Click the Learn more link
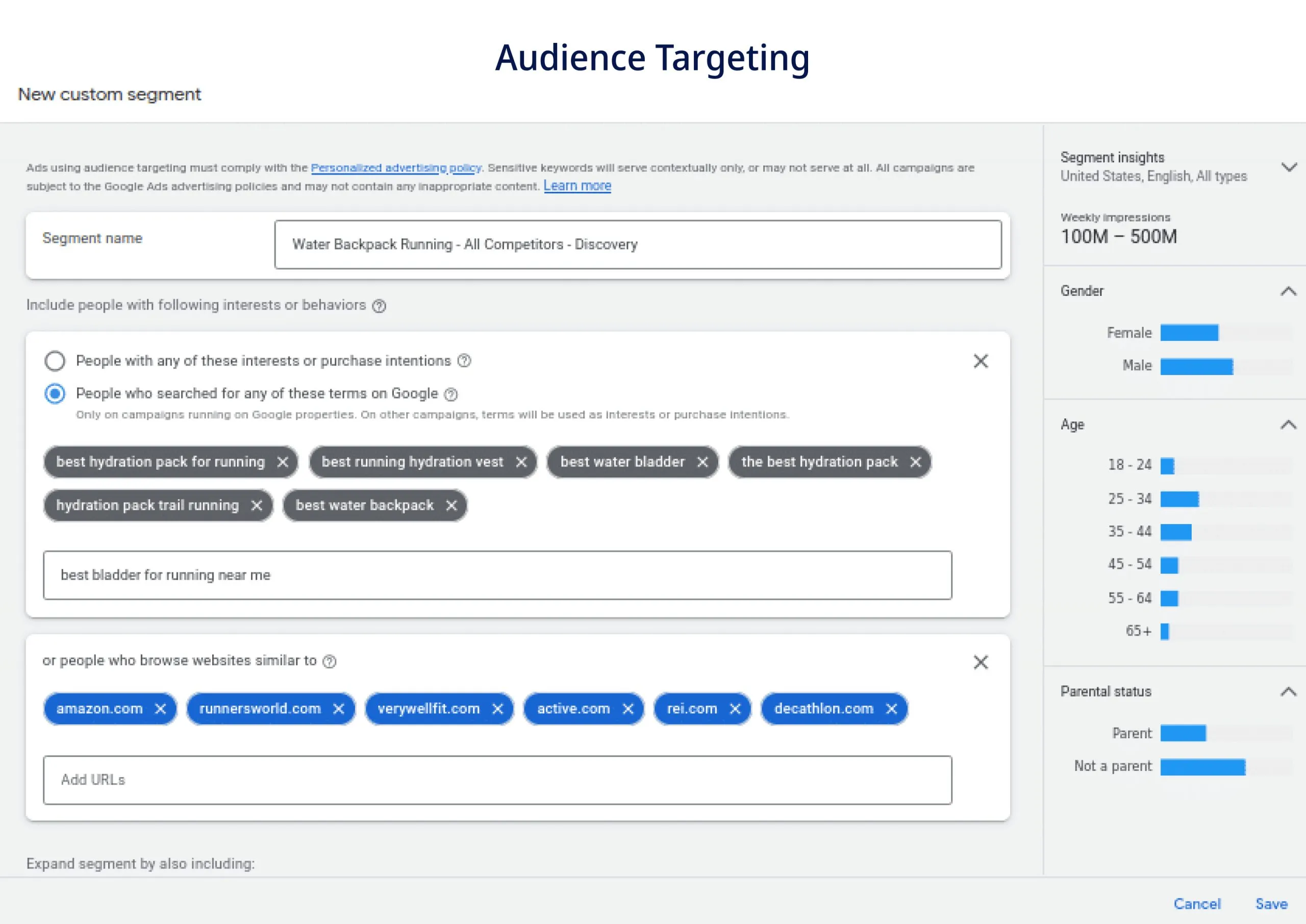 577,186
